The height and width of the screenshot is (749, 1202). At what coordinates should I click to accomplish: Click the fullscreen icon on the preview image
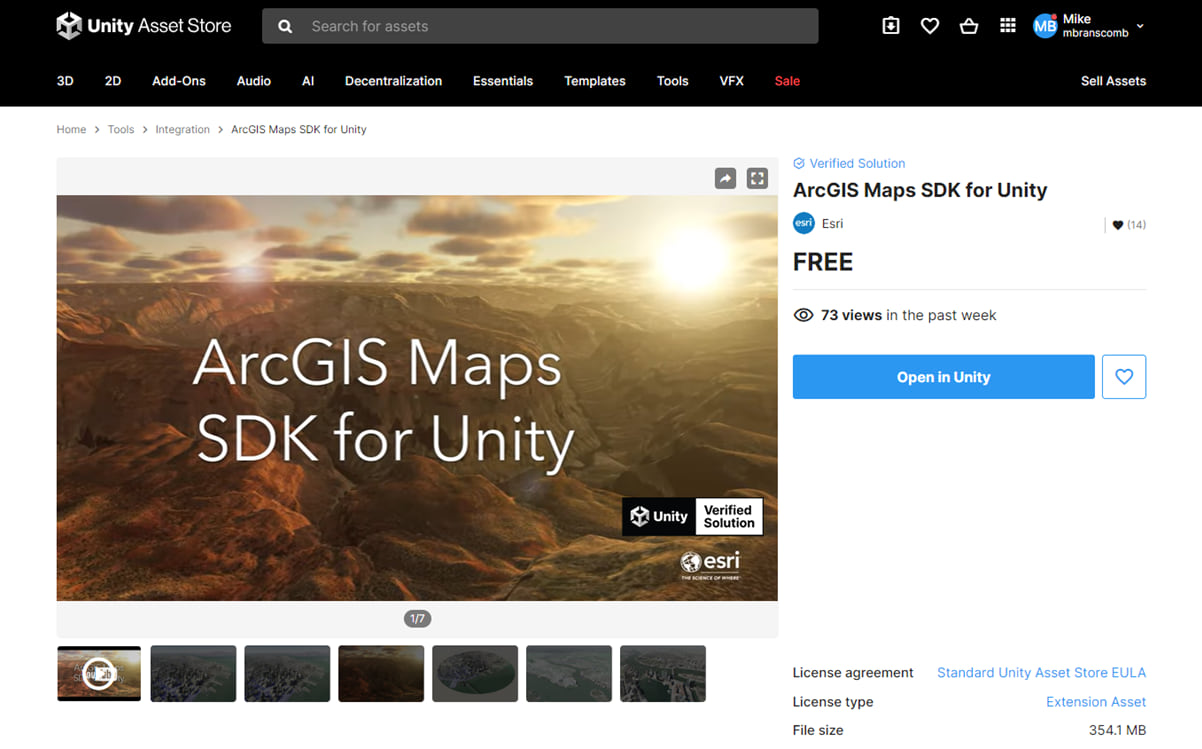[757, 177]
